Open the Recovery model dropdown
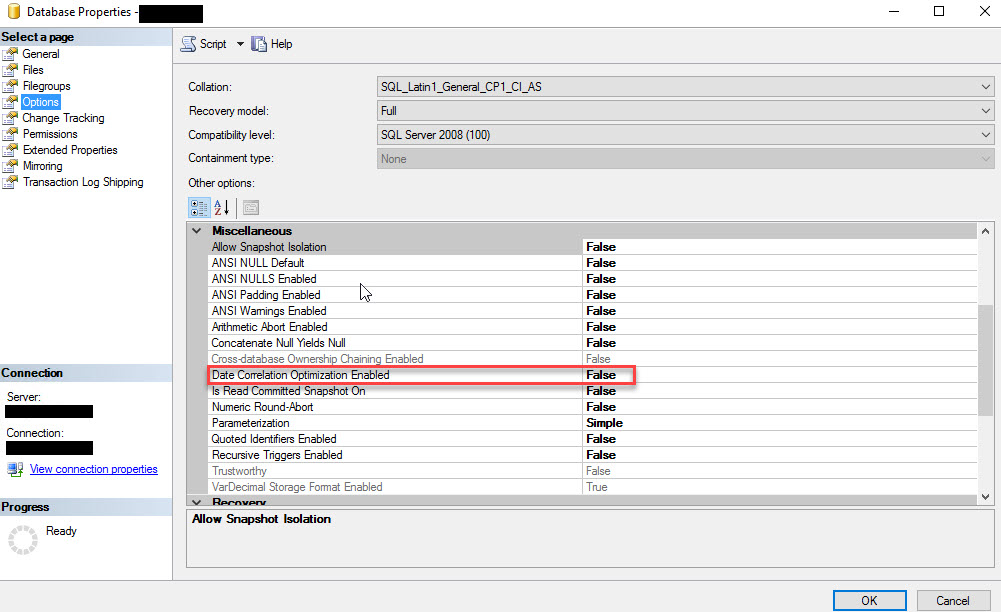The height and width of the screenshot is (612, 1001). [685, 111]
